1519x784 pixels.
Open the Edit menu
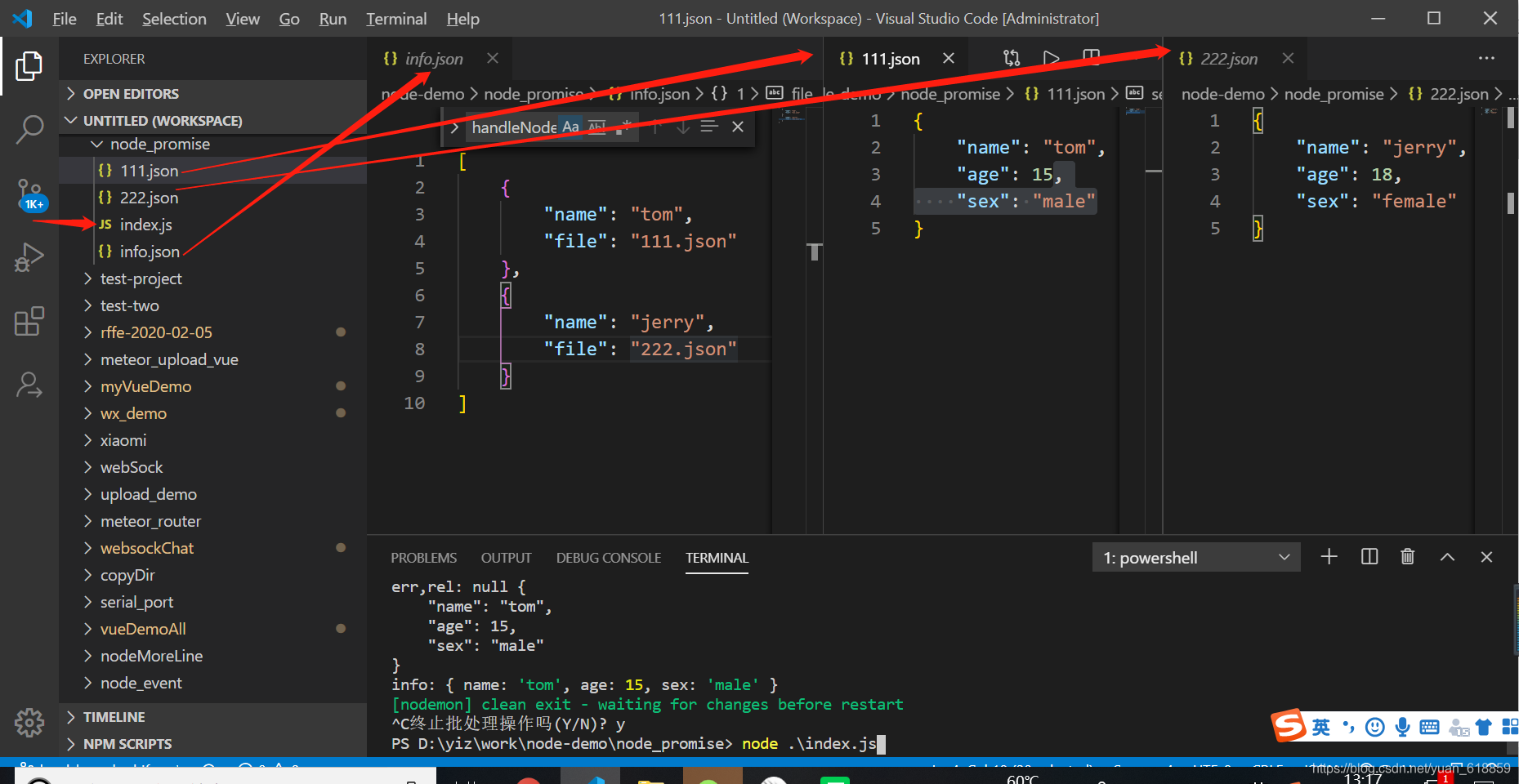tap(109, 19)
